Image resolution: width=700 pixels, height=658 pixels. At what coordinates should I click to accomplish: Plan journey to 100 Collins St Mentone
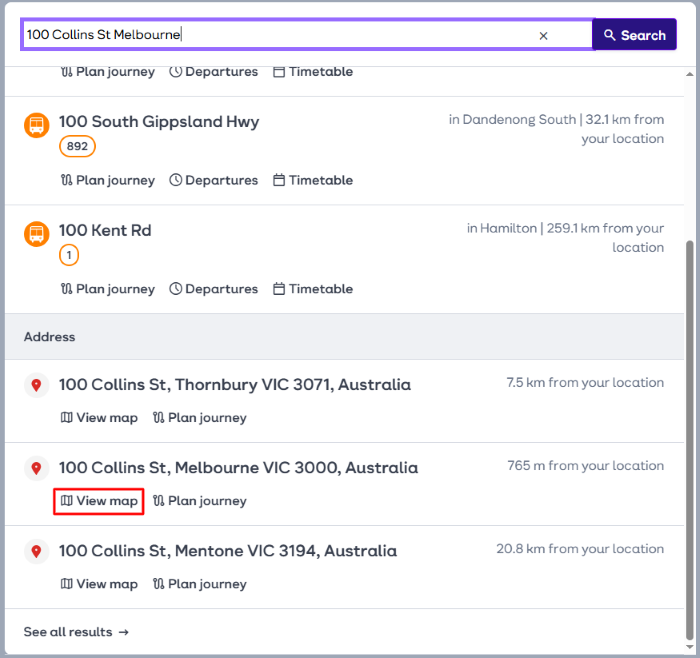click(x=199, y=584)
